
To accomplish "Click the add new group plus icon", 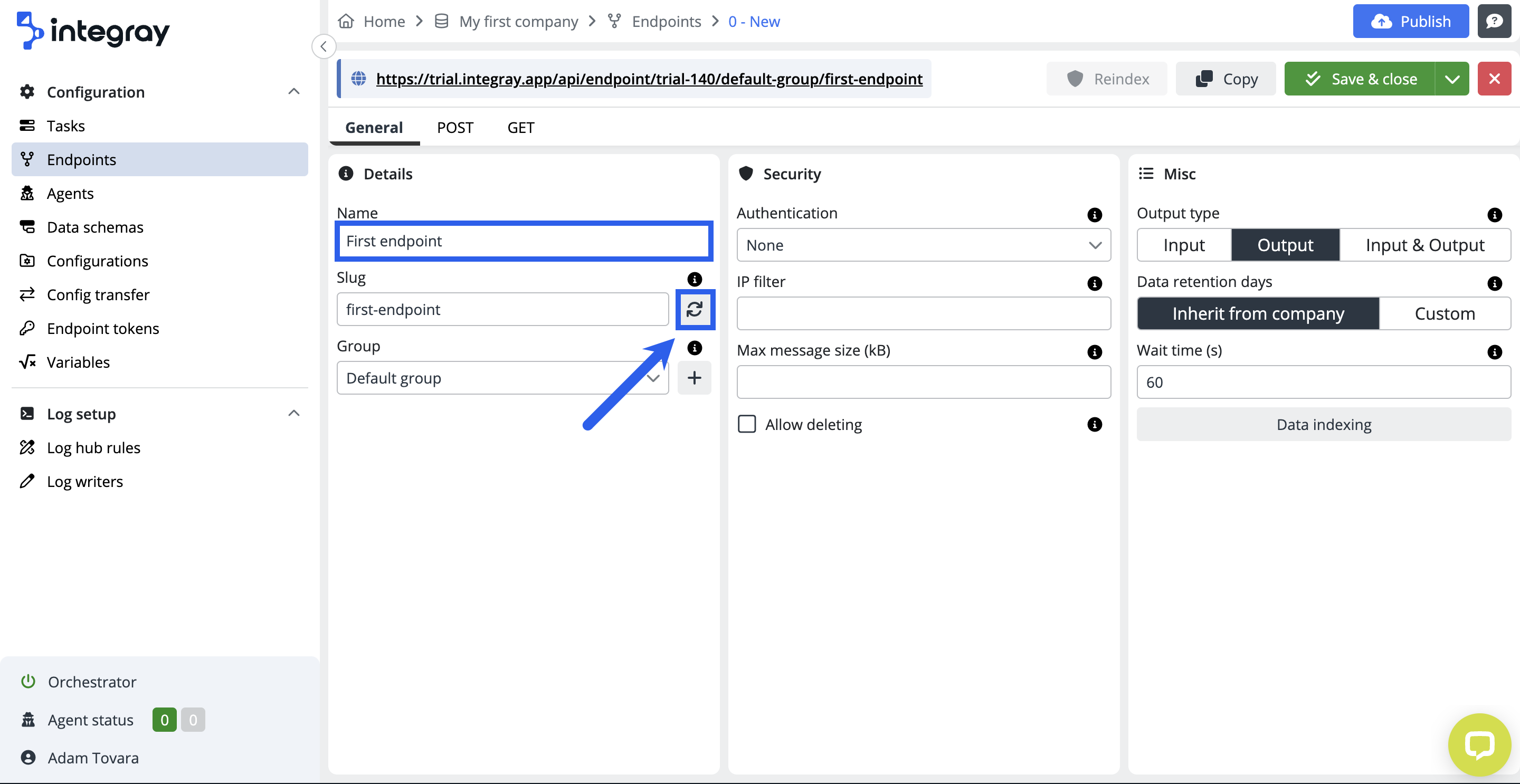I will 694,378.
